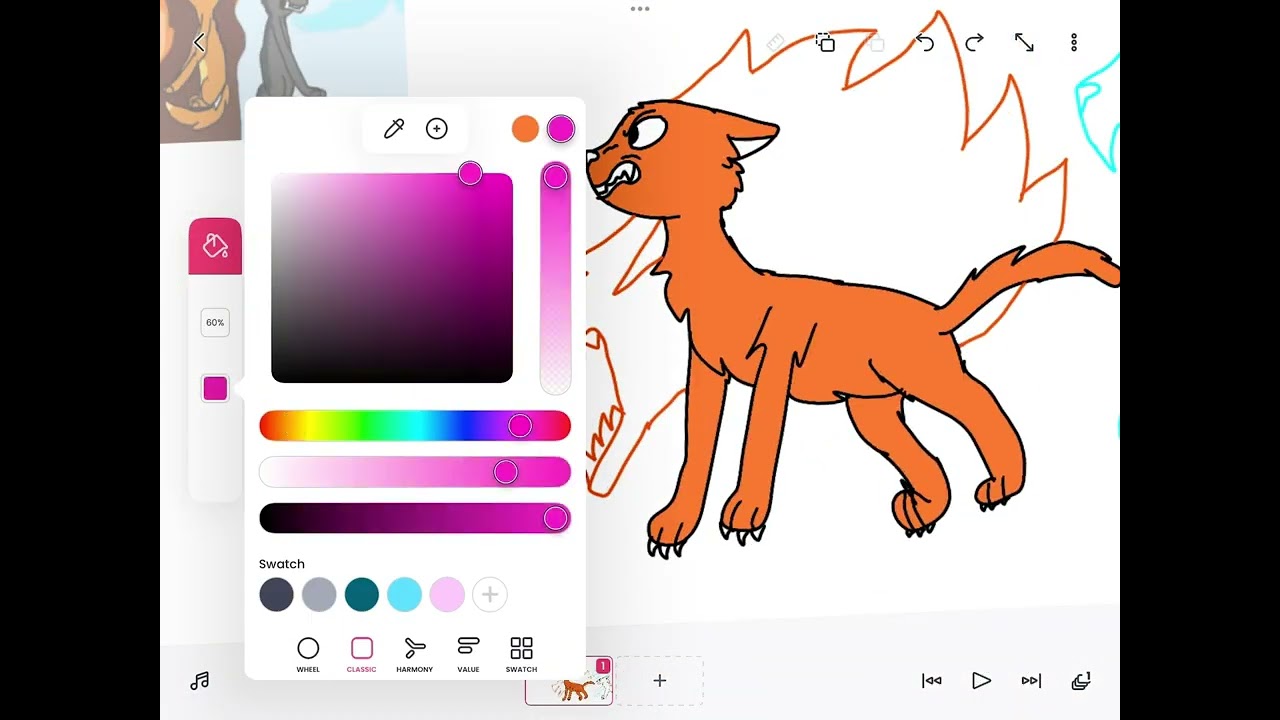Image resolution: width=1280 pixels, height=720 pixels.
Task: Select frame 1 thumbnail in timeline
Action: click(x=569, y=681)
